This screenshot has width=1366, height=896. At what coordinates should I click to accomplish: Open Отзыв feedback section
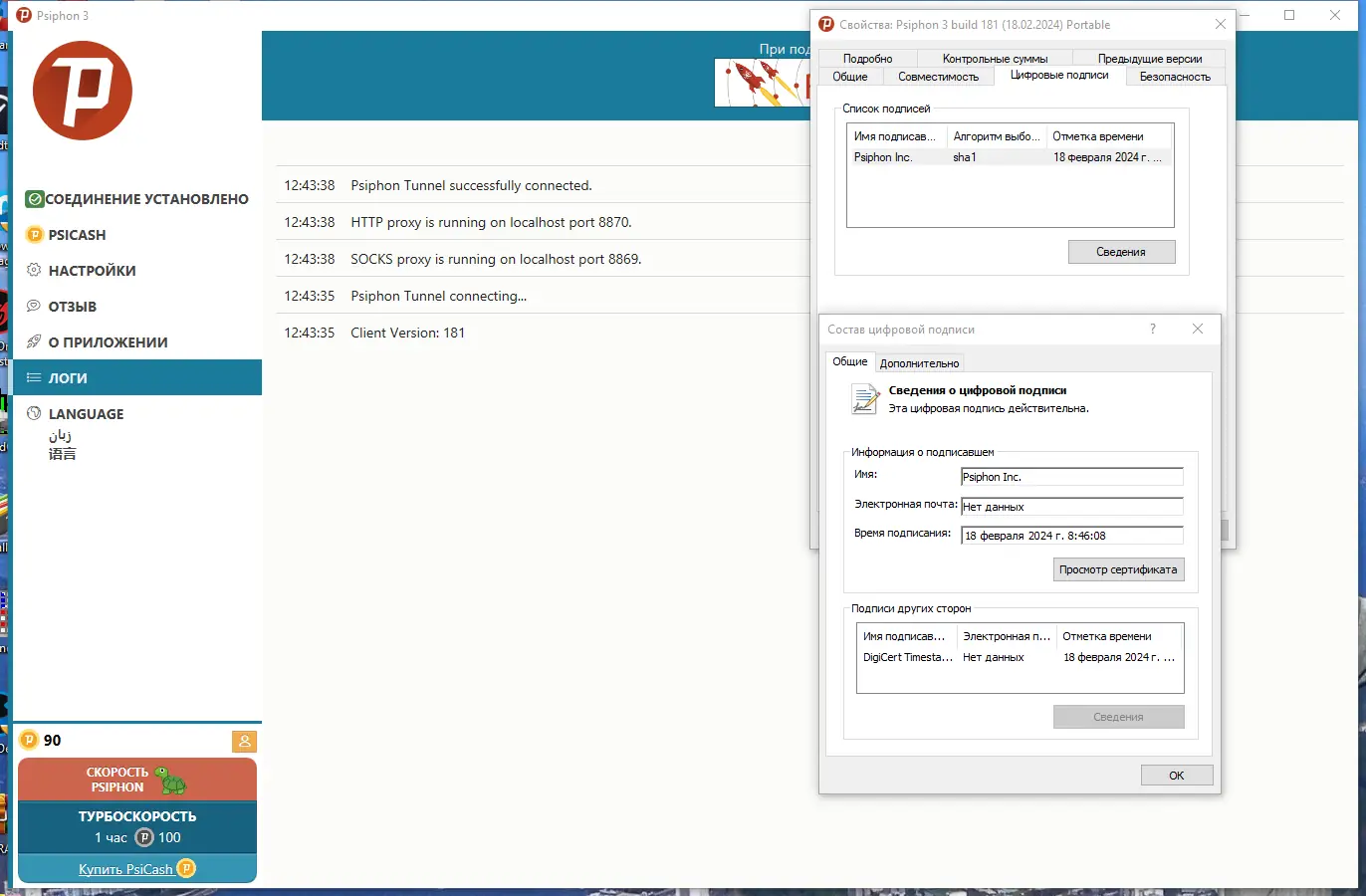tap(137, 307)
